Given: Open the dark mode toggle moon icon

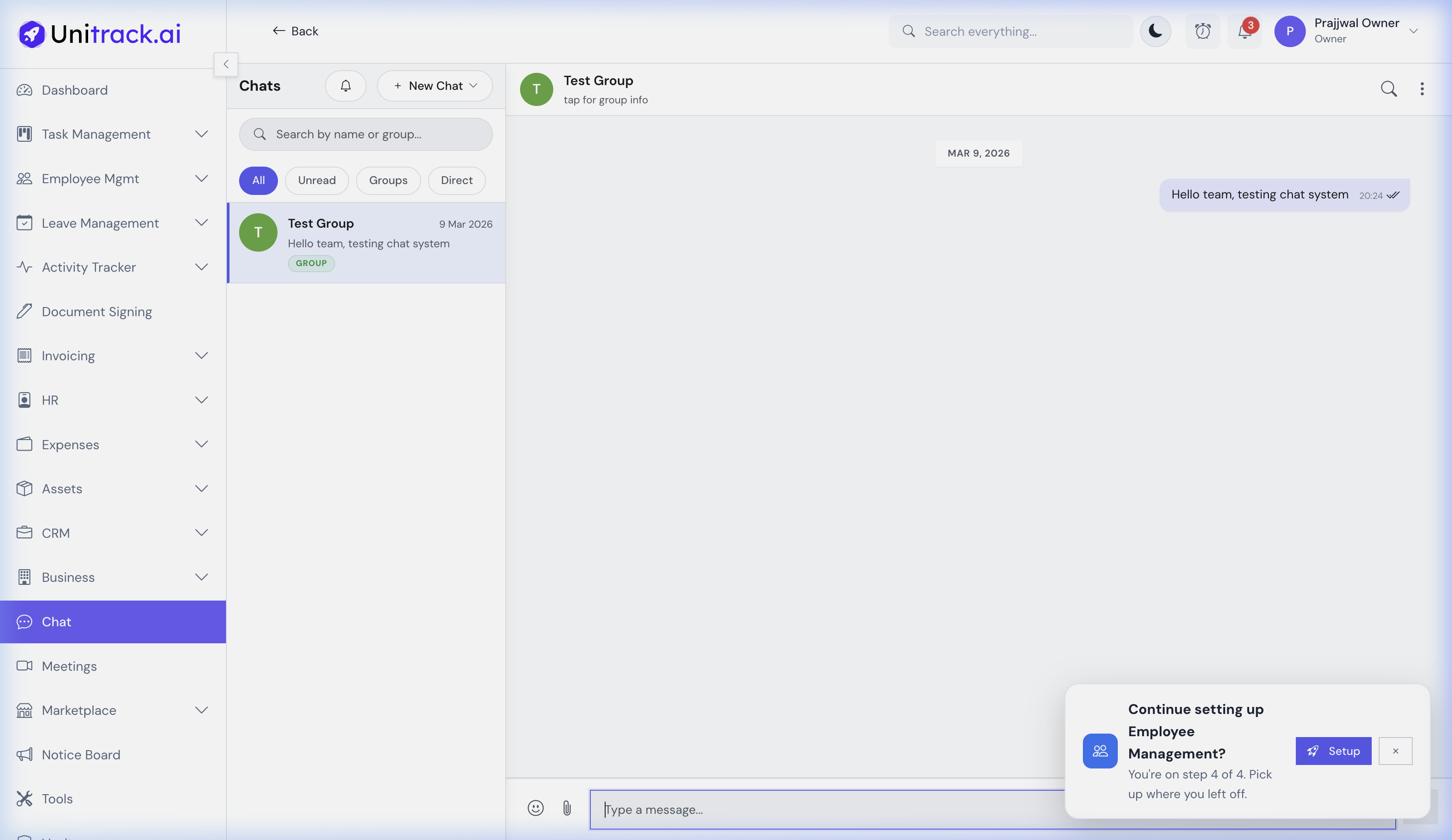Looking at the screenshot, I should click(x=1155, y=31).
